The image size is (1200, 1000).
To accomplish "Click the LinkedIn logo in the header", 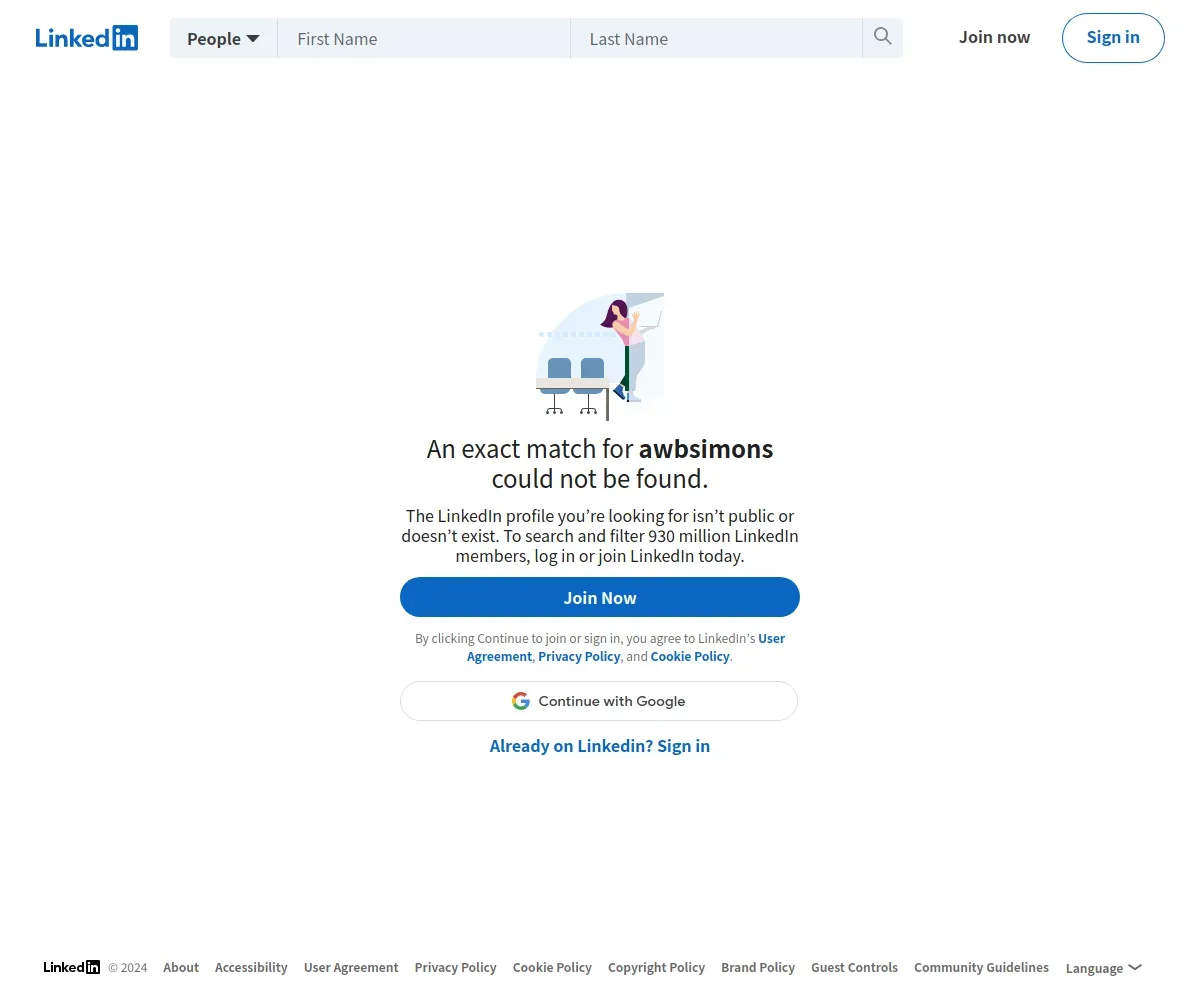I will pos(87,38).
